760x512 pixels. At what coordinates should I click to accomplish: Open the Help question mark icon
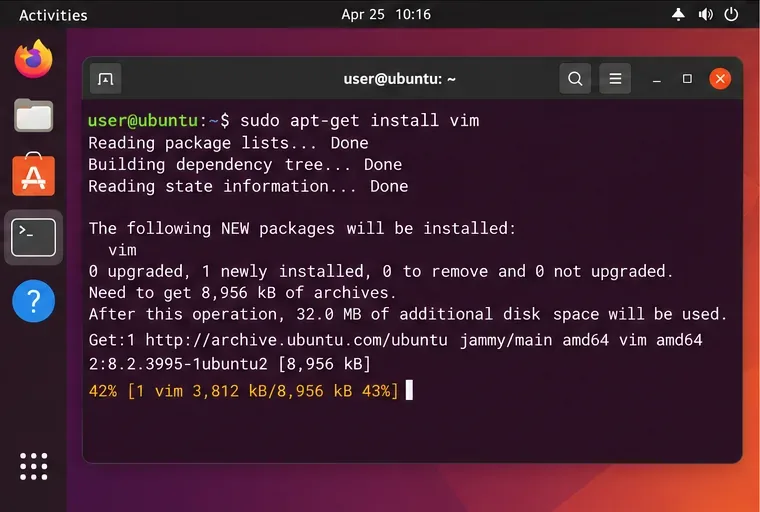tap(33, 301)
